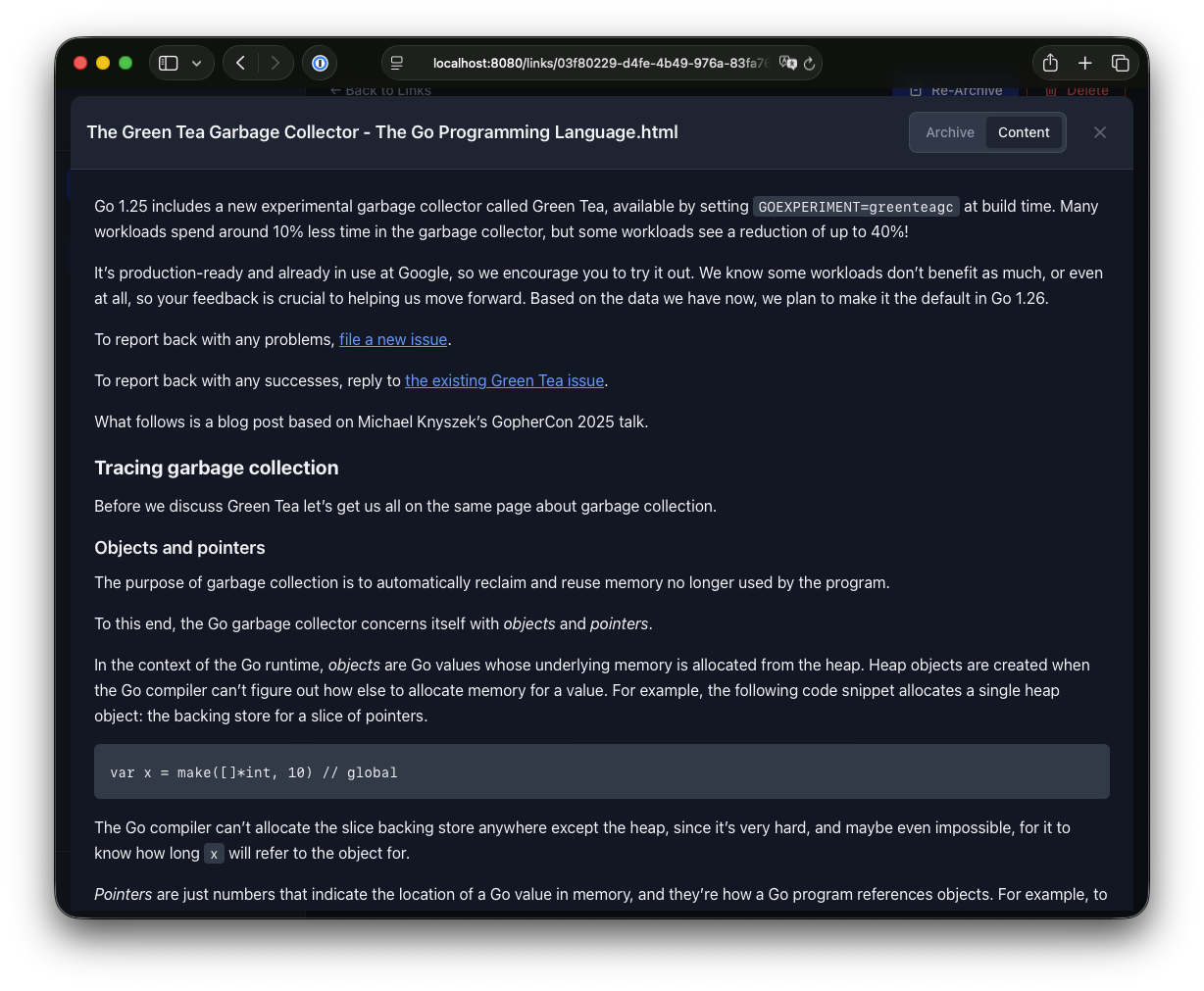Screen dimensions: 1204x991
Task: Open the 1Password extension icon
Action: click(x=320, y=63)
